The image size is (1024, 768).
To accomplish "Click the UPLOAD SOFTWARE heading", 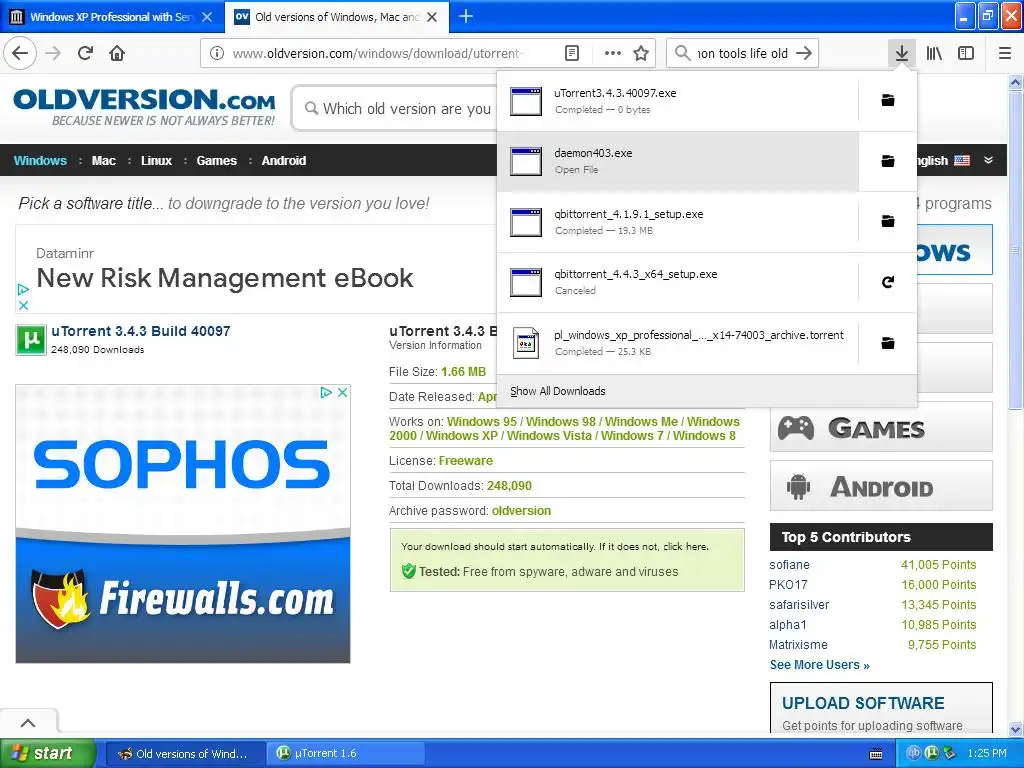I will point(863,703).
